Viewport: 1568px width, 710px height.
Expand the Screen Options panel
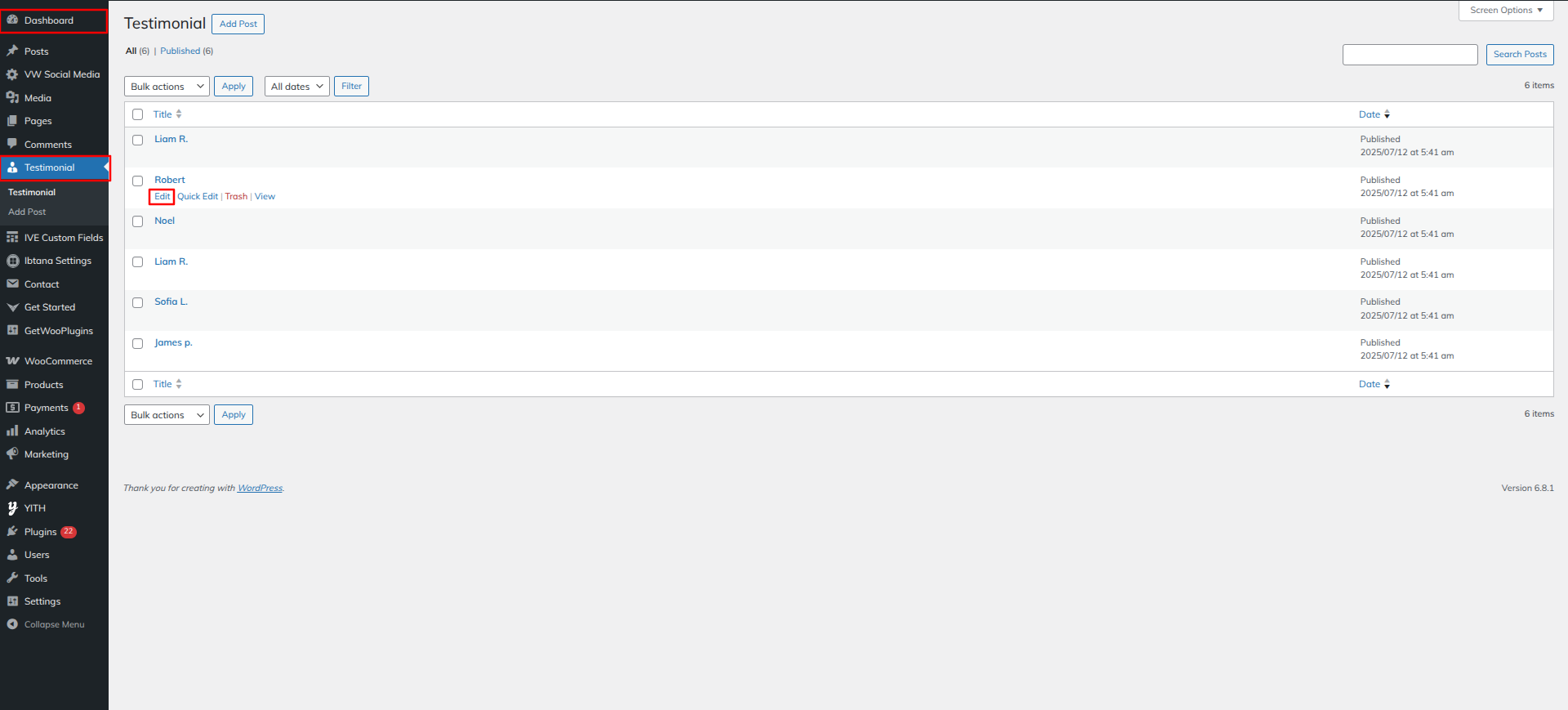tap(1505, 10)
